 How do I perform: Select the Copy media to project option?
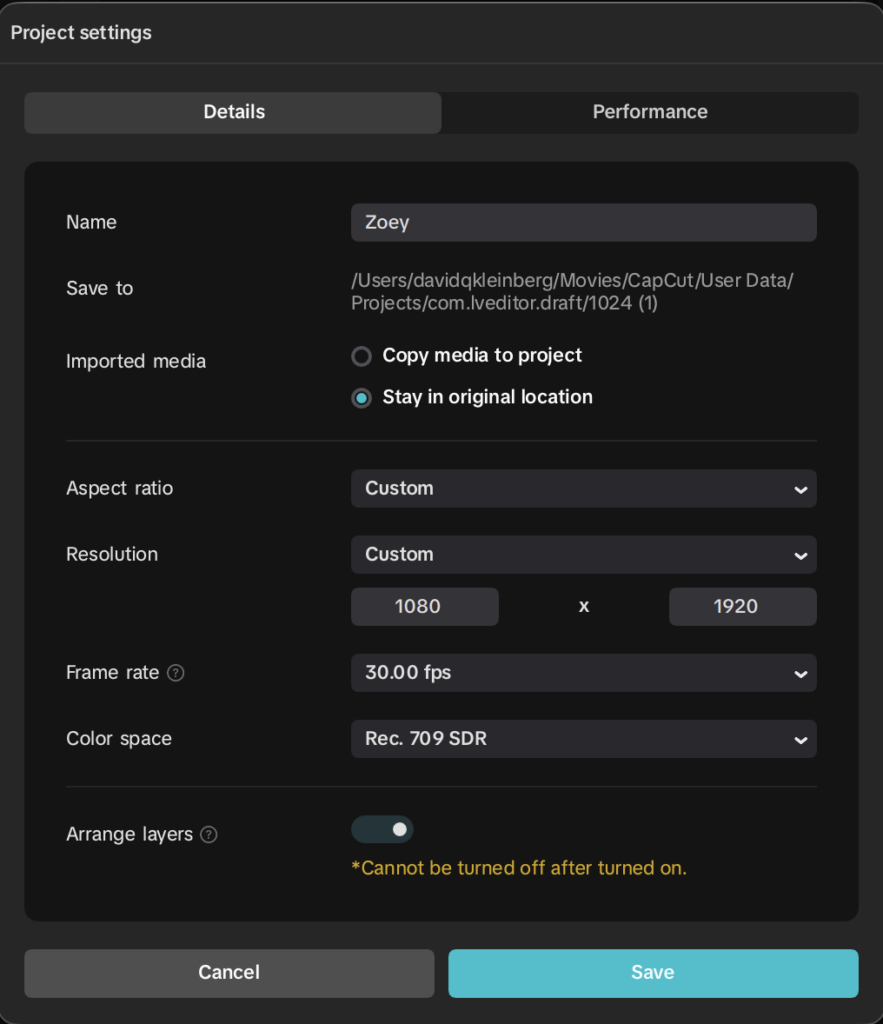[361, 356]
